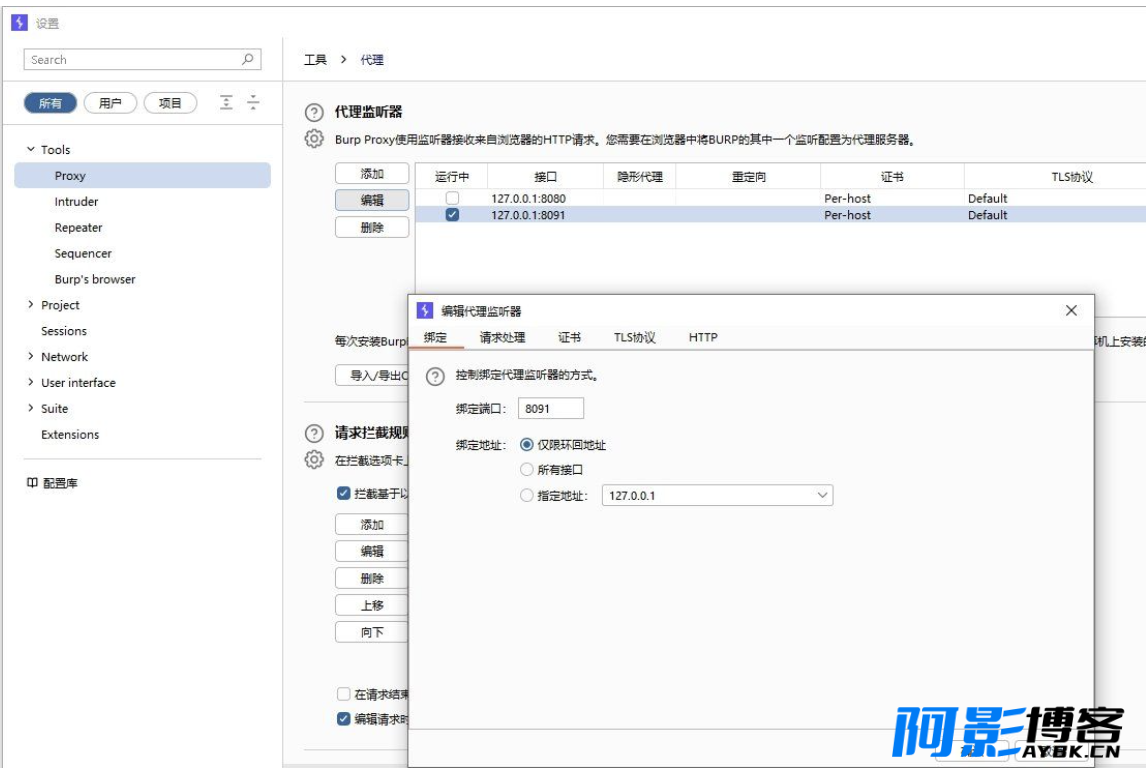This screenshot has width=1146, height=768.
Task: Collapse the Tools tree node
Action: pos(31,150)
